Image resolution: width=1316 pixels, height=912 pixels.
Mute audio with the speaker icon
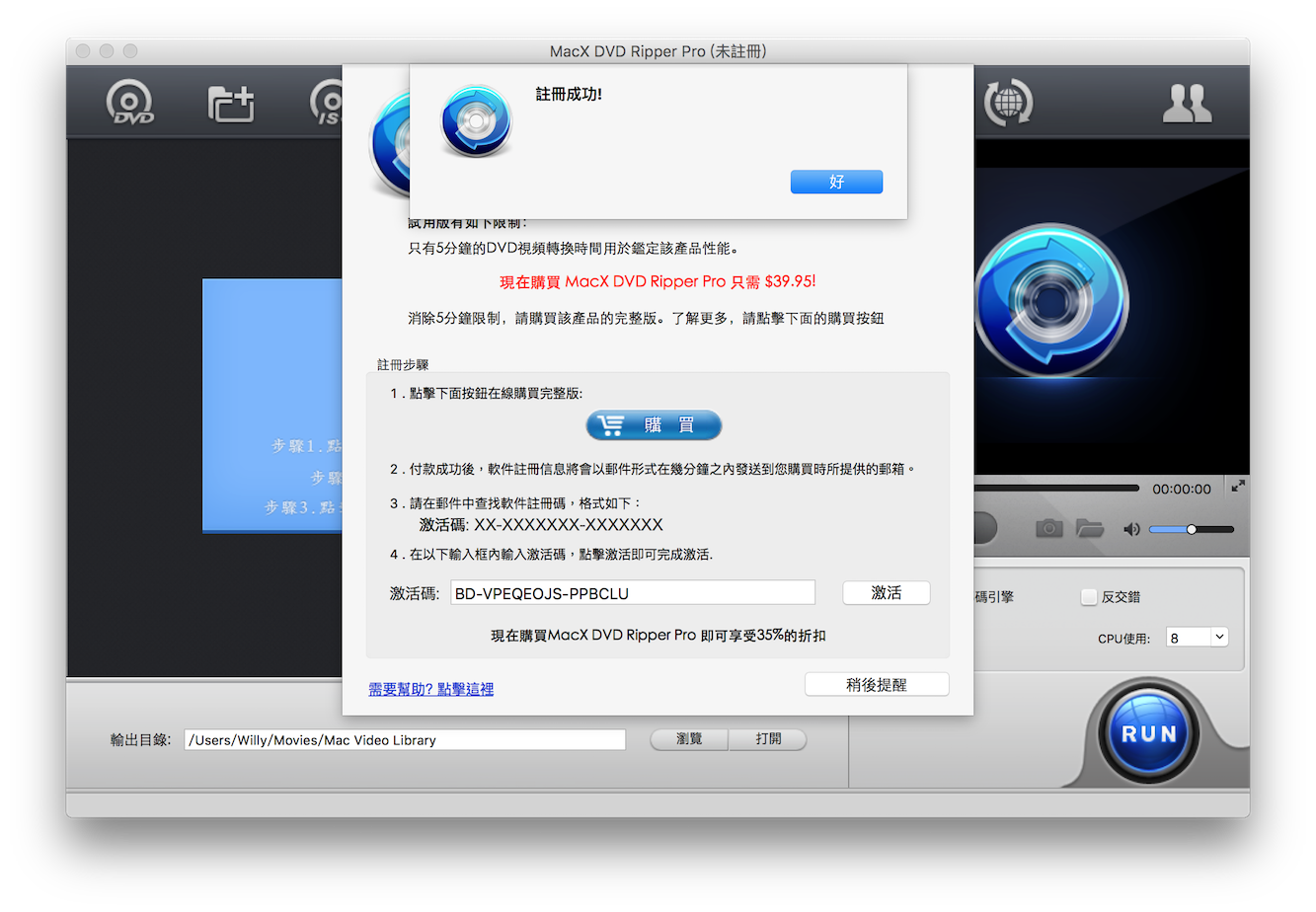1131,529
